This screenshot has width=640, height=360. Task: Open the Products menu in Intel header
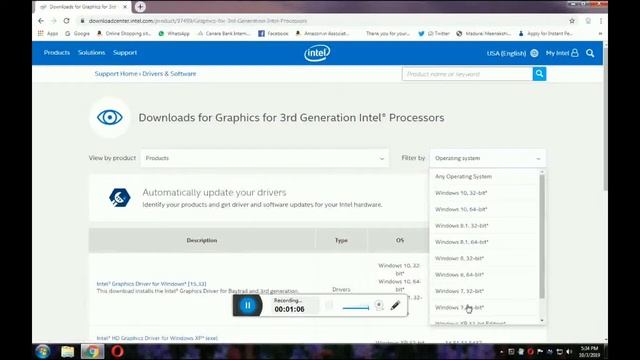coord(57,53)
